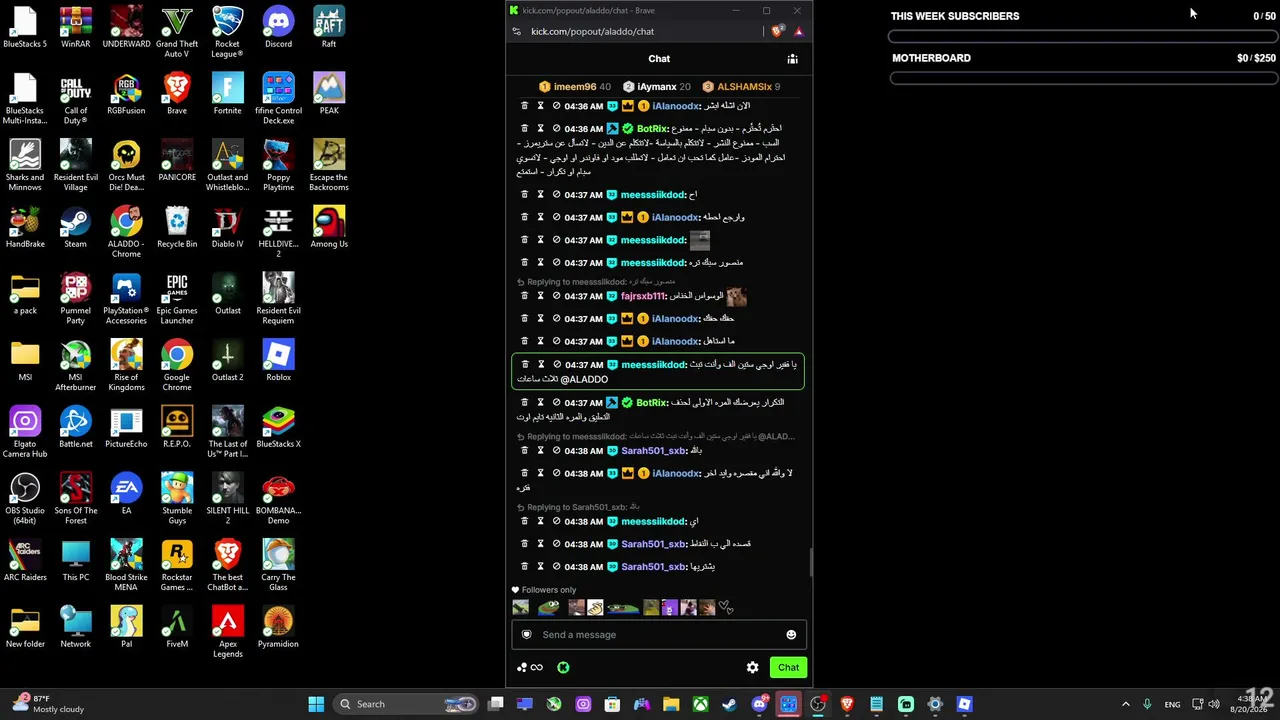Click BotRix username in 04:37 AM message
The image size is (1280, 720).
coord(651,402)
